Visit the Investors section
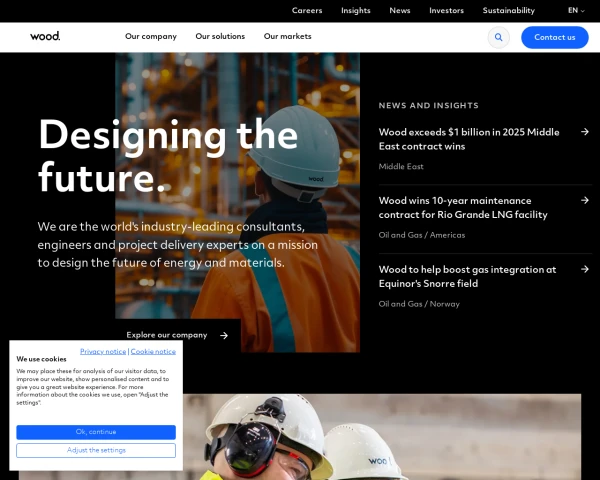 click(x=446, y=10)
